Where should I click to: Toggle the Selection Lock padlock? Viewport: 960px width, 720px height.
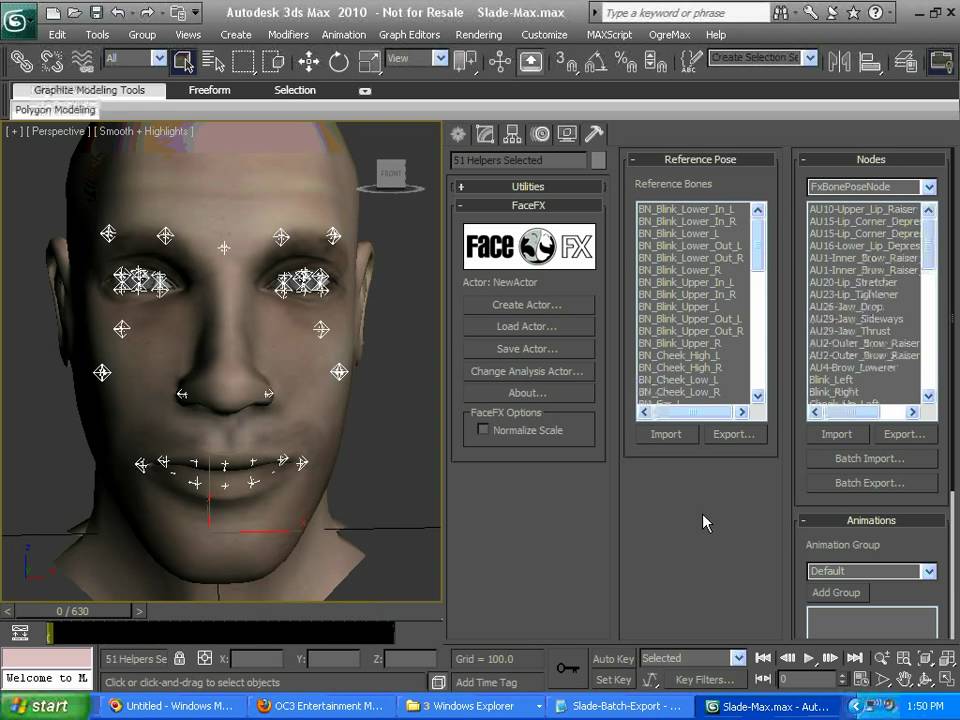click(x=179, y=659)
